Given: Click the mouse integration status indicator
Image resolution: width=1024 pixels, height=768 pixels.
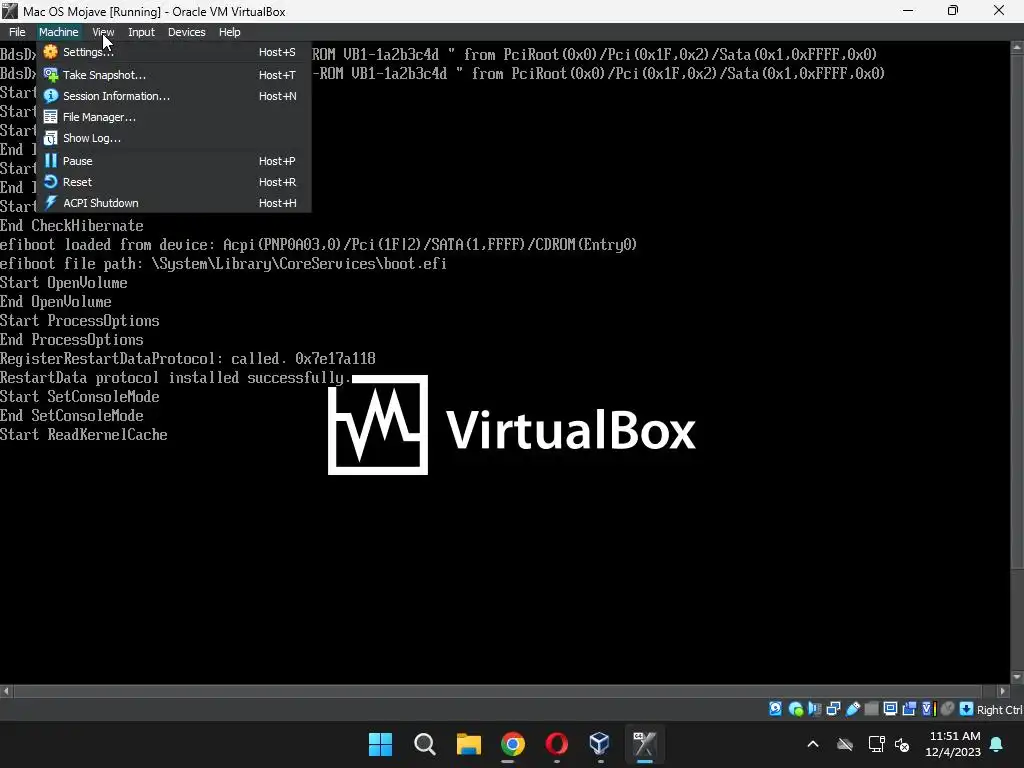Looking at the screenshot, I should (948, 709).
